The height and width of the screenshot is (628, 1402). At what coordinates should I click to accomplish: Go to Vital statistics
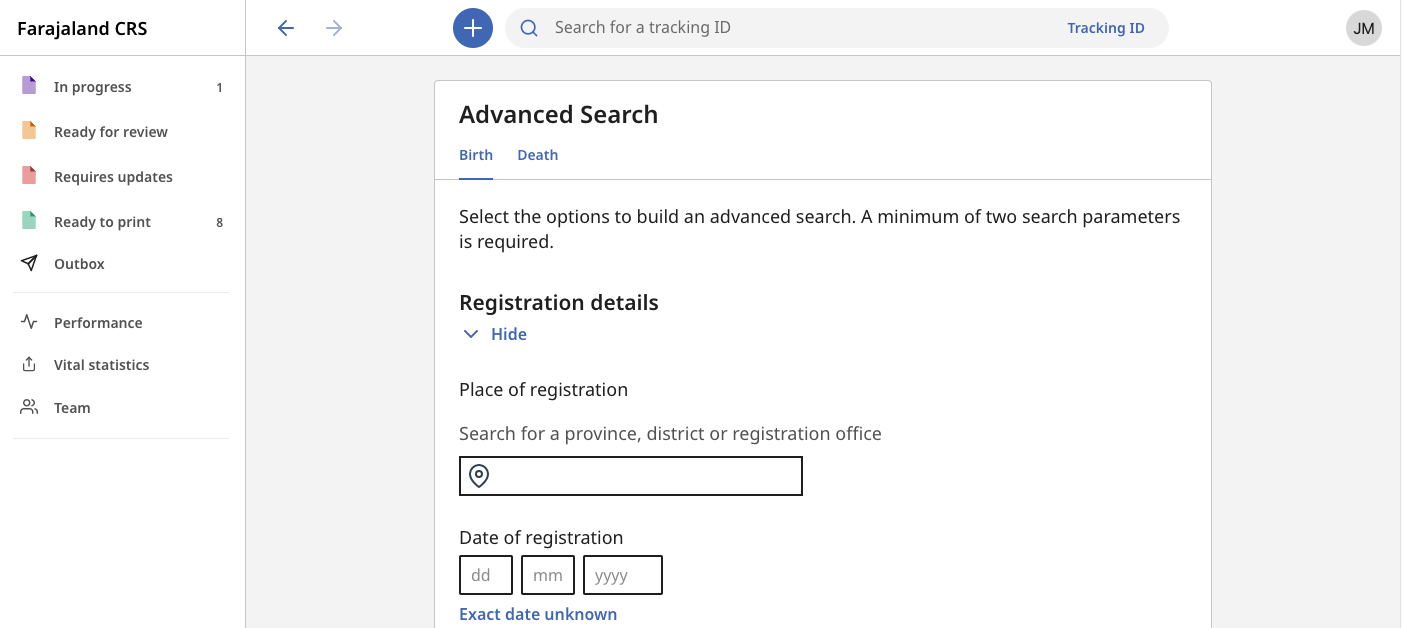point(101,365)
